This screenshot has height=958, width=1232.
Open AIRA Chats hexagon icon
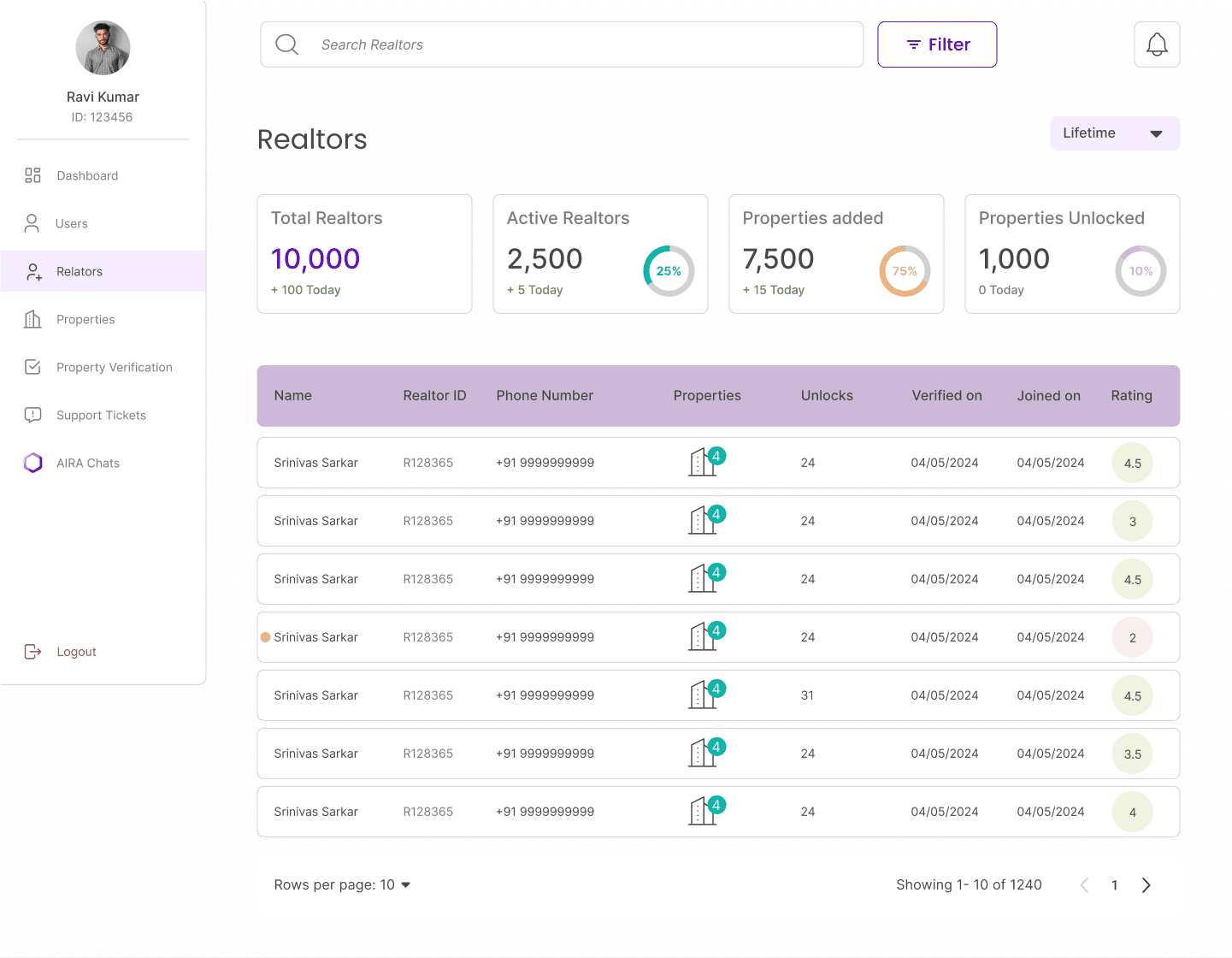[x=32, y=463]
